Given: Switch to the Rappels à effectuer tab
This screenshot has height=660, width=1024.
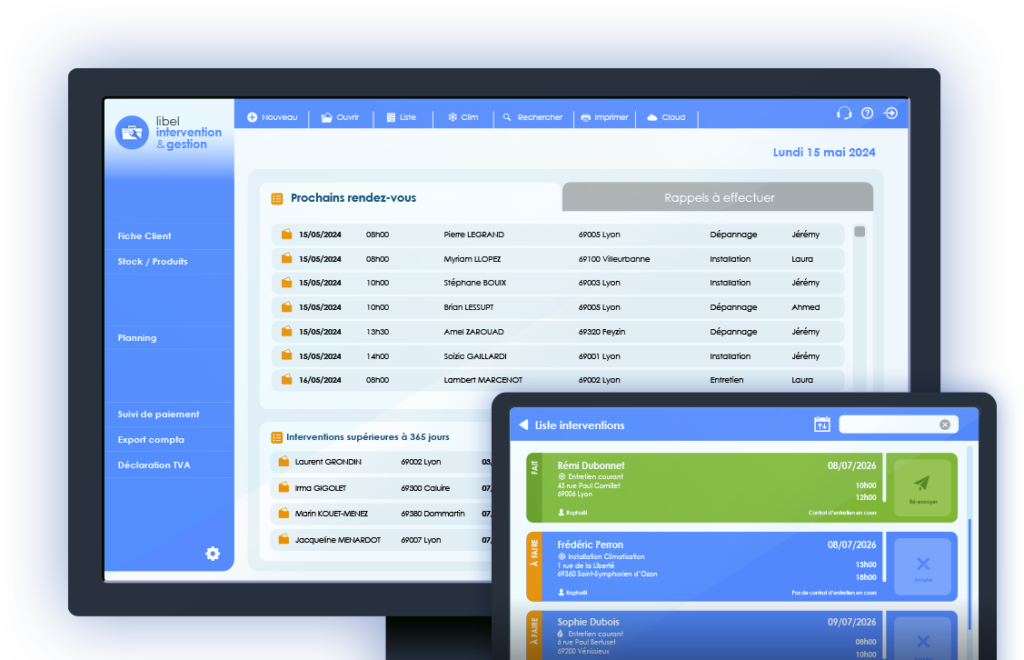Looking at the screenshot, I should pyautogui.click(x=718, y=197).
